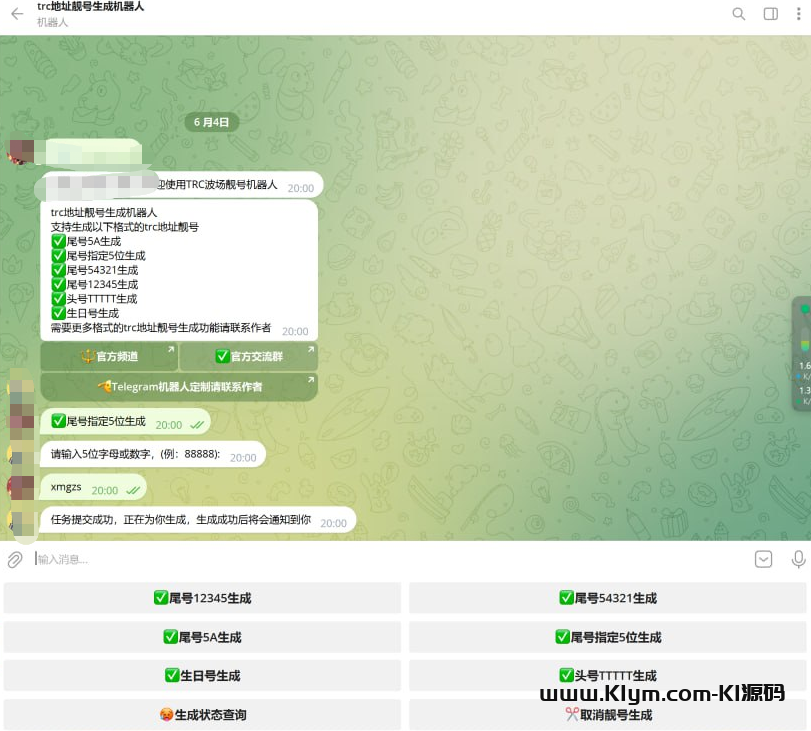Choose 生日号生成 keyboard button
Screen dimensions: 811x731
(x=202, y=676)
